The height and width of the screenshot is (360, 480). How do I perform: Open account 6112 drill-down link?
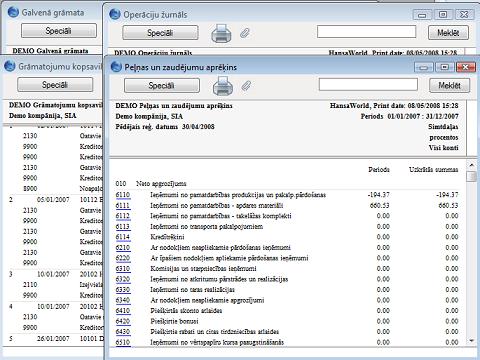point(123,216)
